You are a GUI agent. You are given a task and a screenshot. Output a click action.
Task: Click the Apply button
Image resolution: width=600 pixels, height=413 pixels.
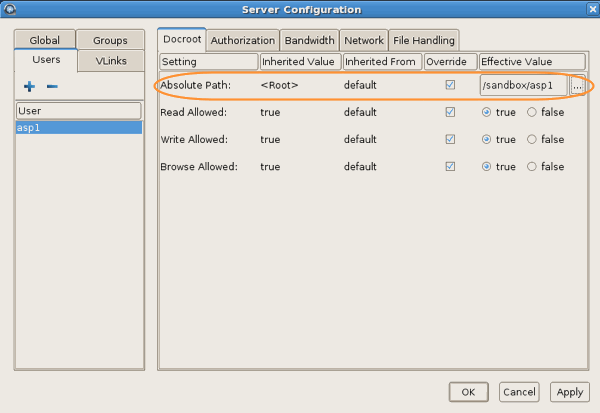point(570,392)
